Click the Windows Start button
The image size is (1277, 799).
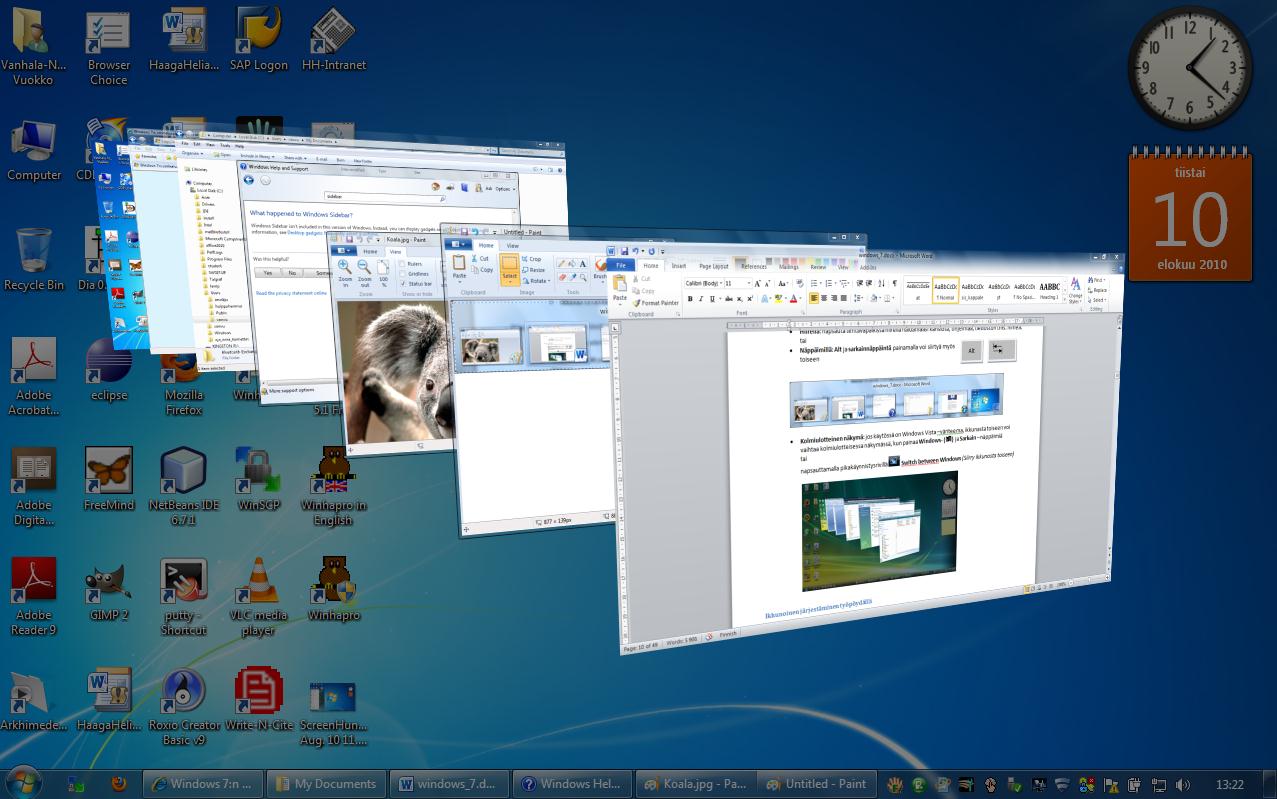pos(23,782)
